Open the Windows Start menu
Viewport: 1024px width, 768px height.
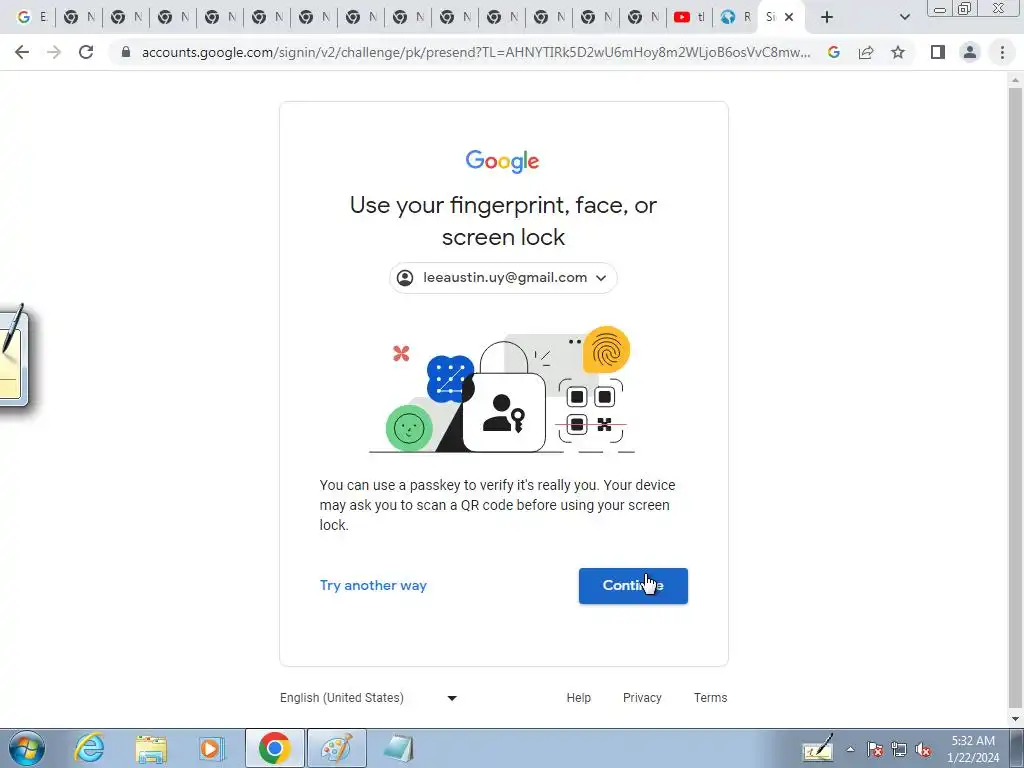[x=27, y=748]
